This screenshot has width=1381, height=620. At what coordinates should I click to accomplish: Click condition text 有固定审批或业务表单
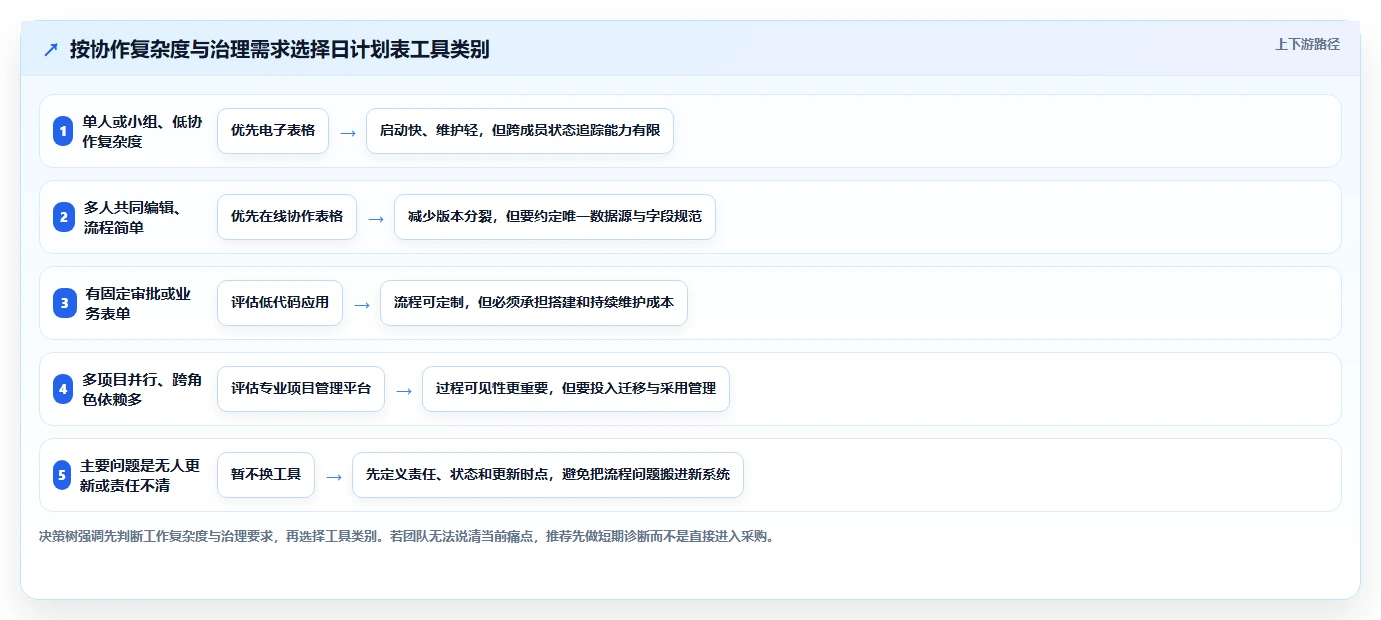point(138,303)
